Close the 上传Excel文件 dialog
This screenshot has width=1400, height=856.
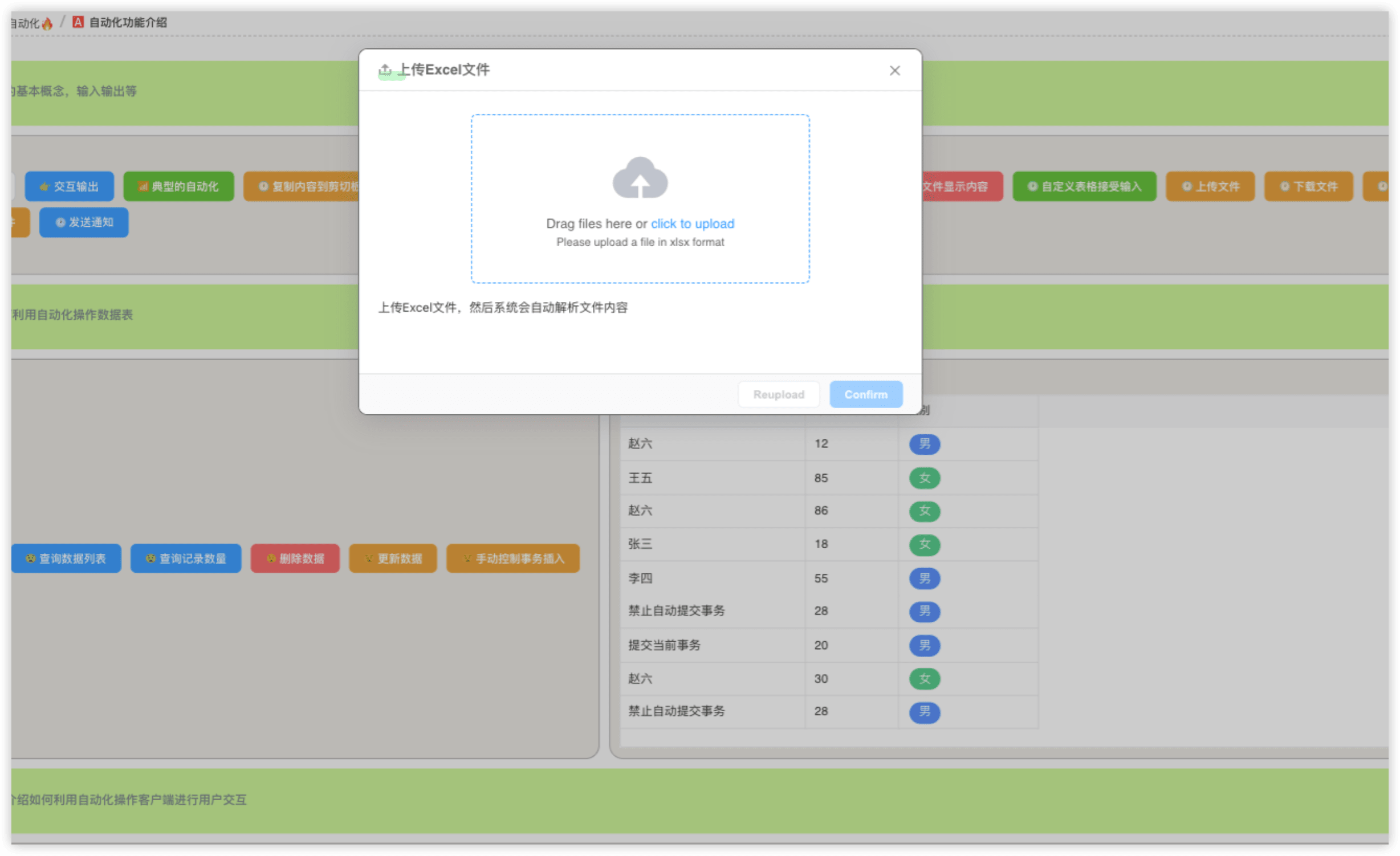[894, 71]
